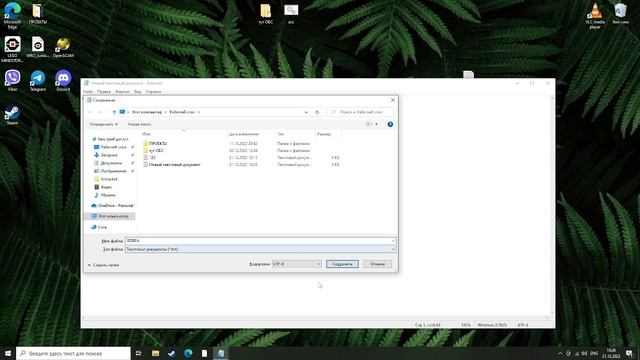Click the up one level arrow
Screen dimensions: 640x360
(x=114, y=112)
